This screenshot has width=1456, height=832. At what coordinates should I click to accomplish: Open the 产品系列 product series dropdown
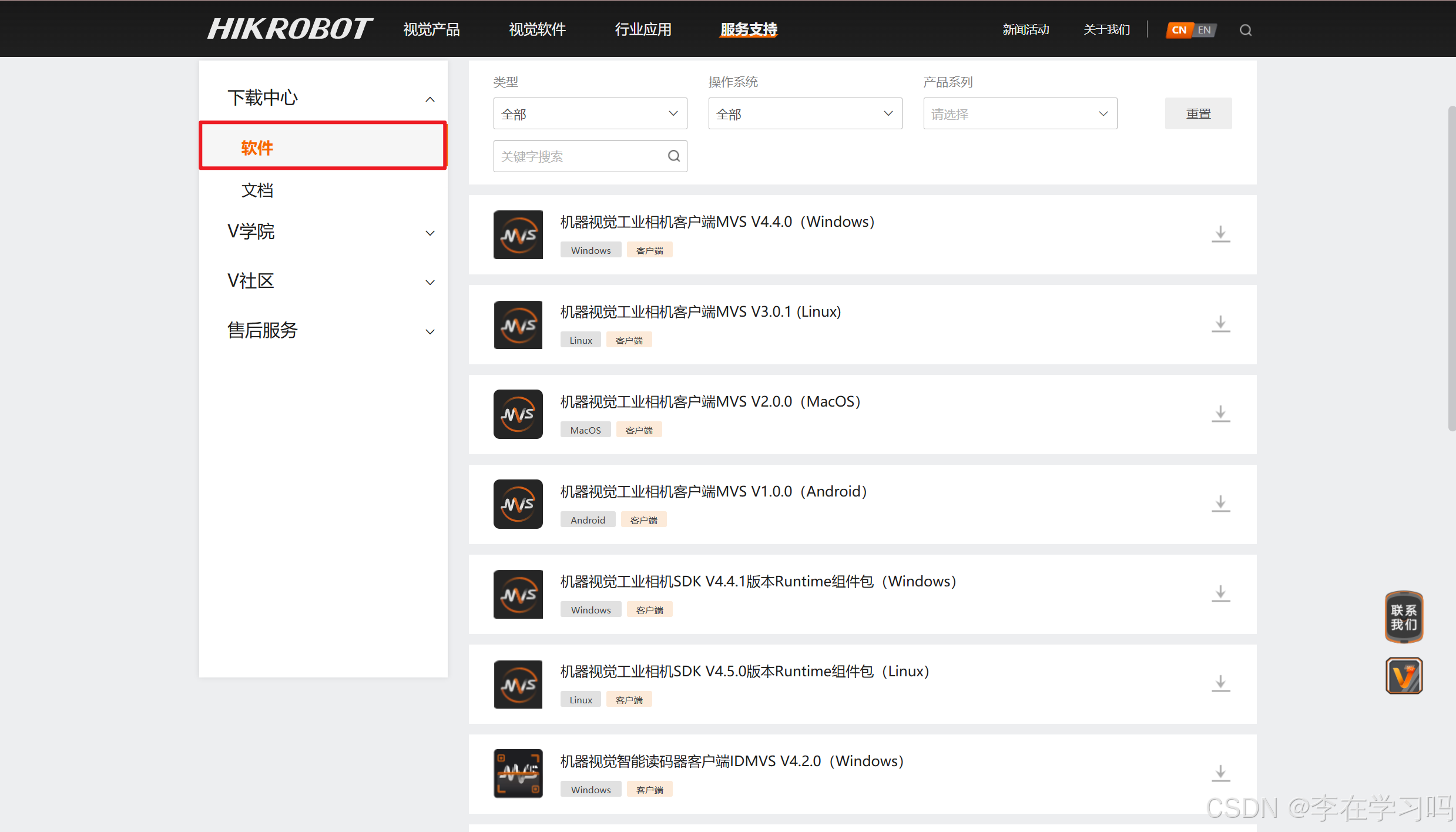pos(1020,114)
